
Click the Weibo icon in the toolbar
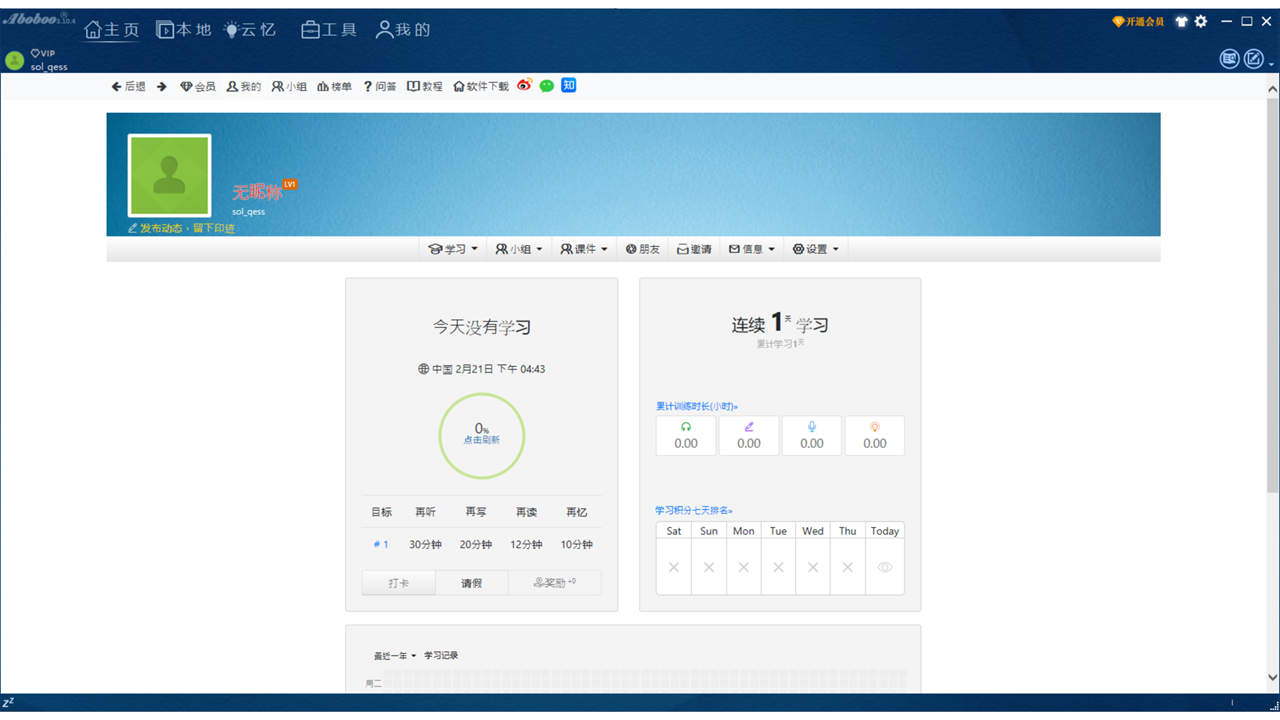tap(525, 86)
